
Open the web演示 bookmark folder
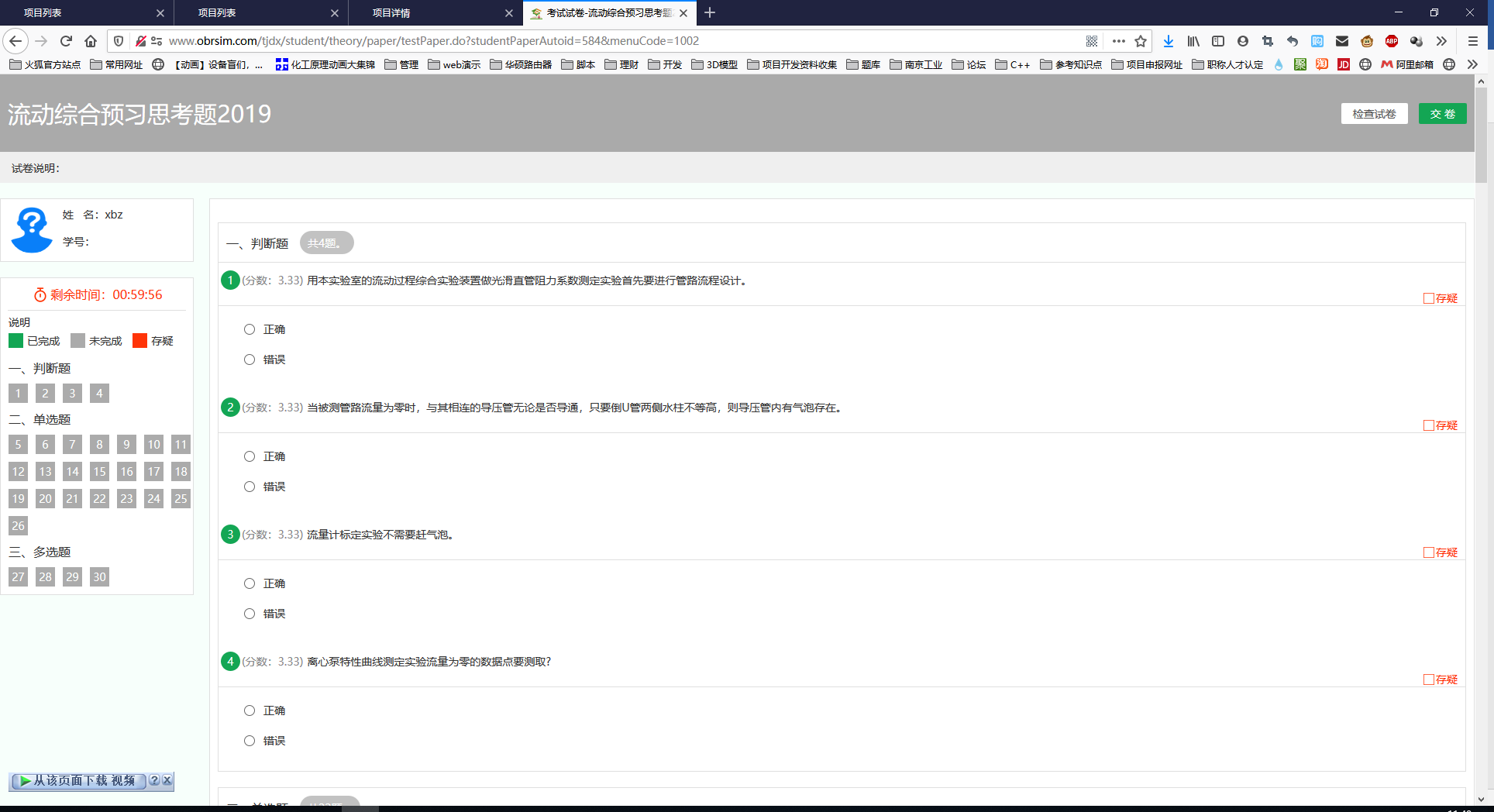[454, 64]
